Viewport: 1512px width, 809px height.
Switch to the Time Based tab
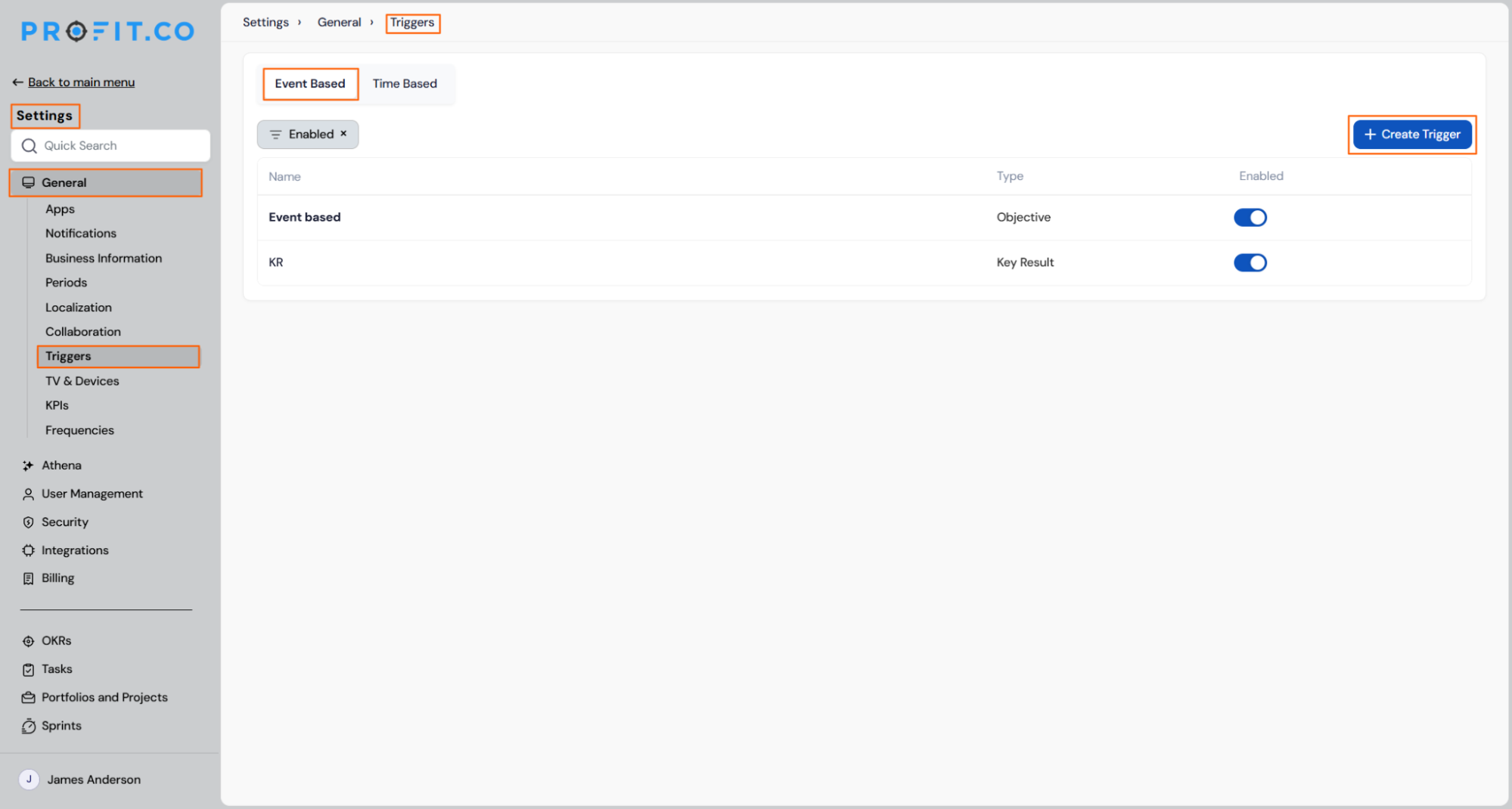tap(405, 84)
